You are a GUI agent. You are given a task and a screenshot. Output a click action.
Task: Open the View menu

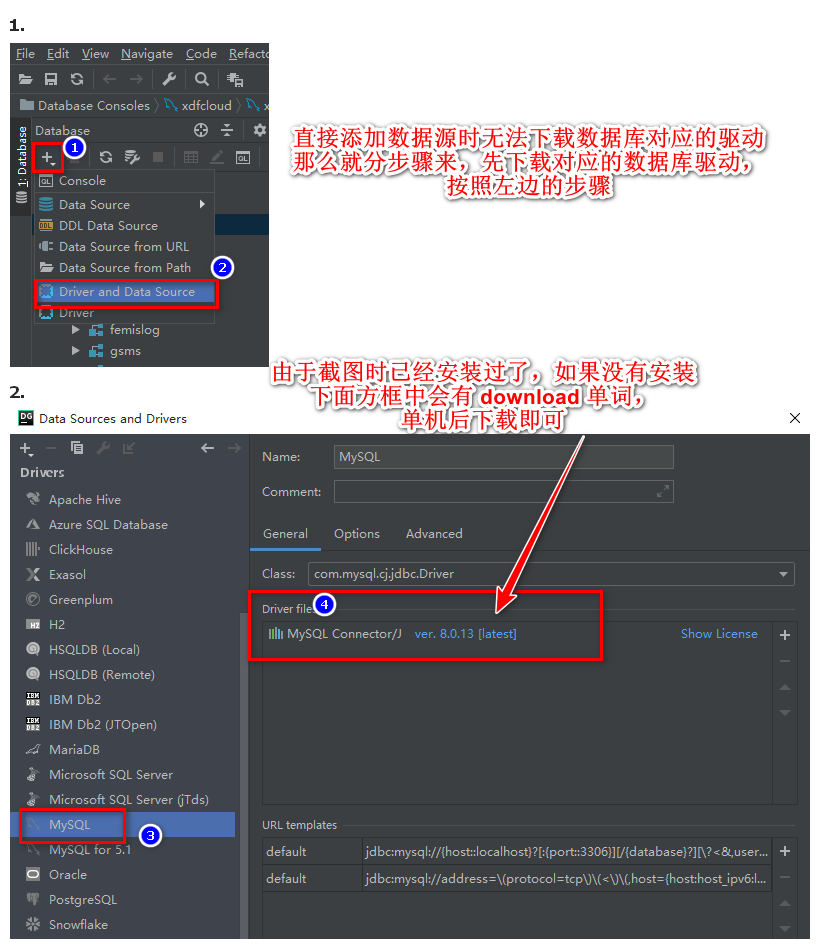point(96,54)
